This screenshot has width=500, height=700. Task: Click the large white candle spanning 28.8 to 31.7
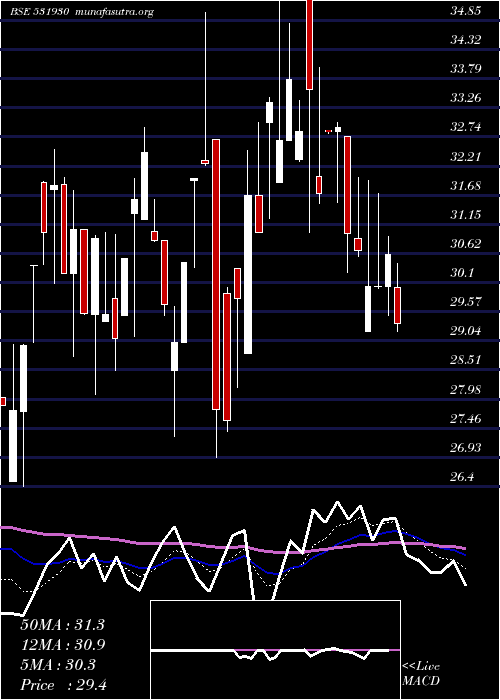(x=248, y=274)
